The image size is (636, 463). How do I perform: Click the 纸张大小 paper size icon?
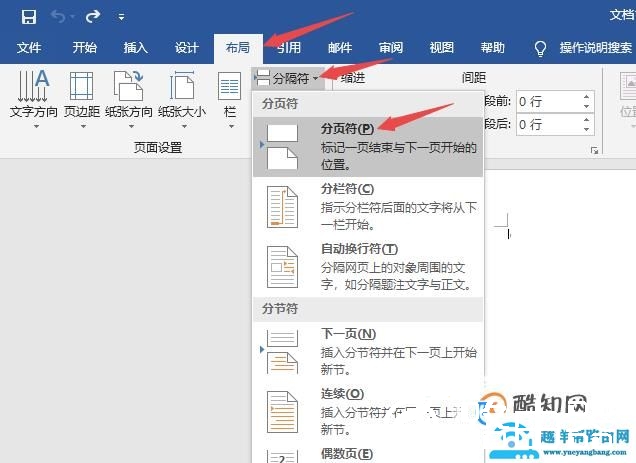coord(182,85)
